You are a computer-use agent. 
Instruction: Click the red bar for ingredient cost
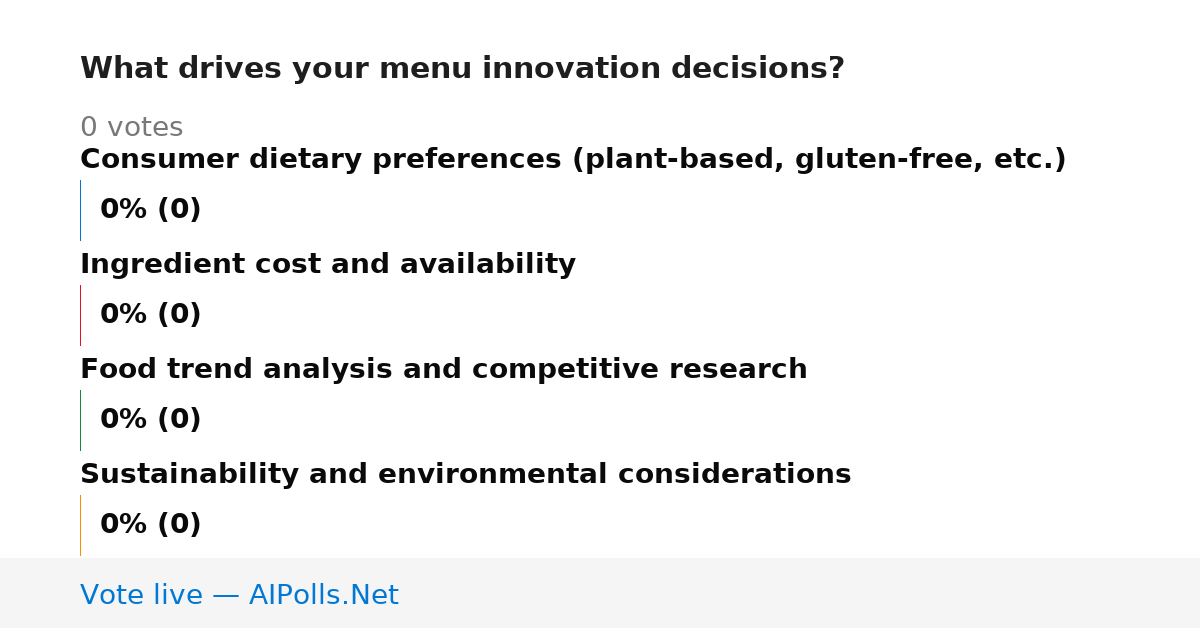click(x=80, y=315)
